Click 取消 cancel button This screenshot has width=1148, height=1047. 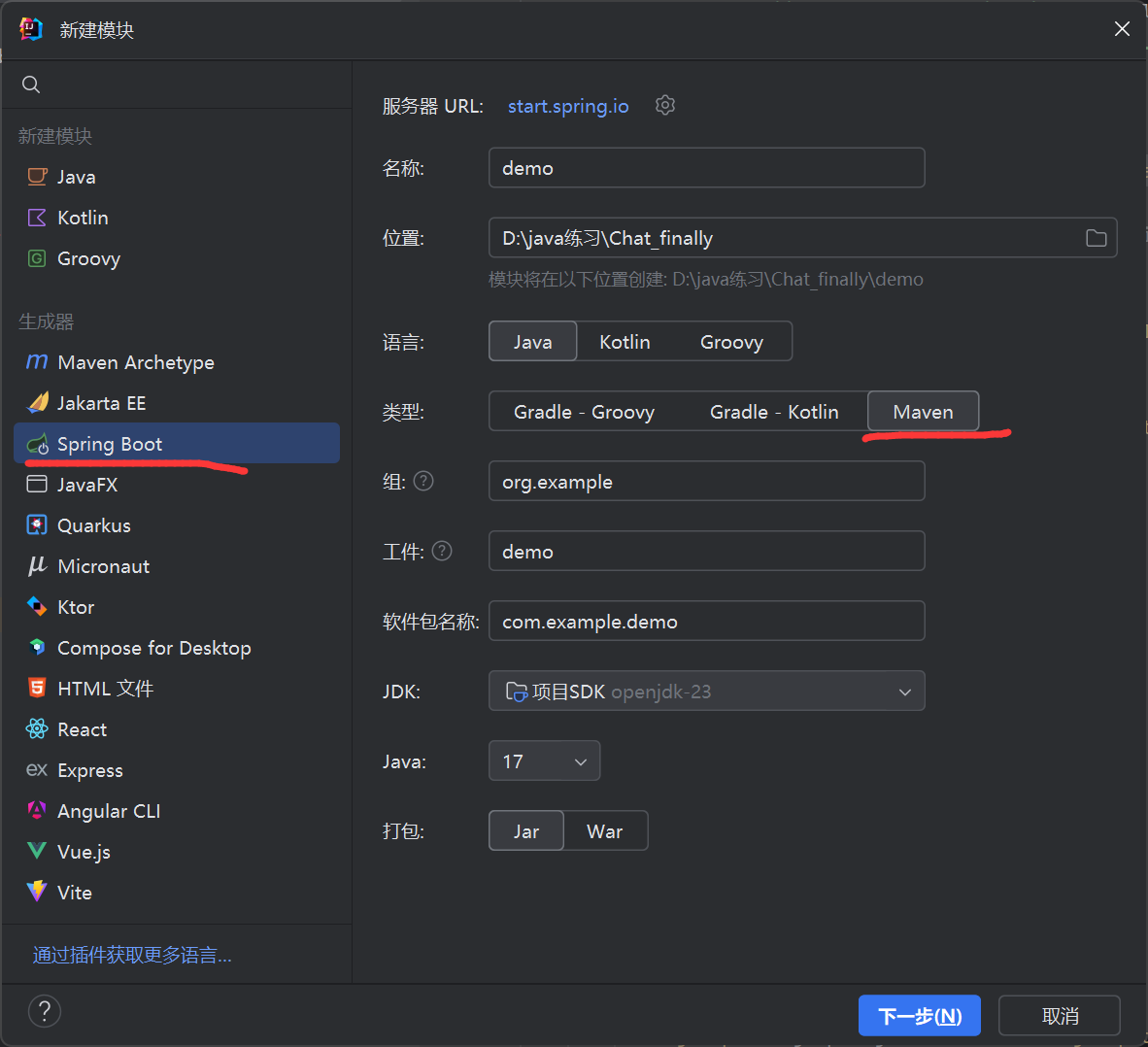pos(1060,1016)
